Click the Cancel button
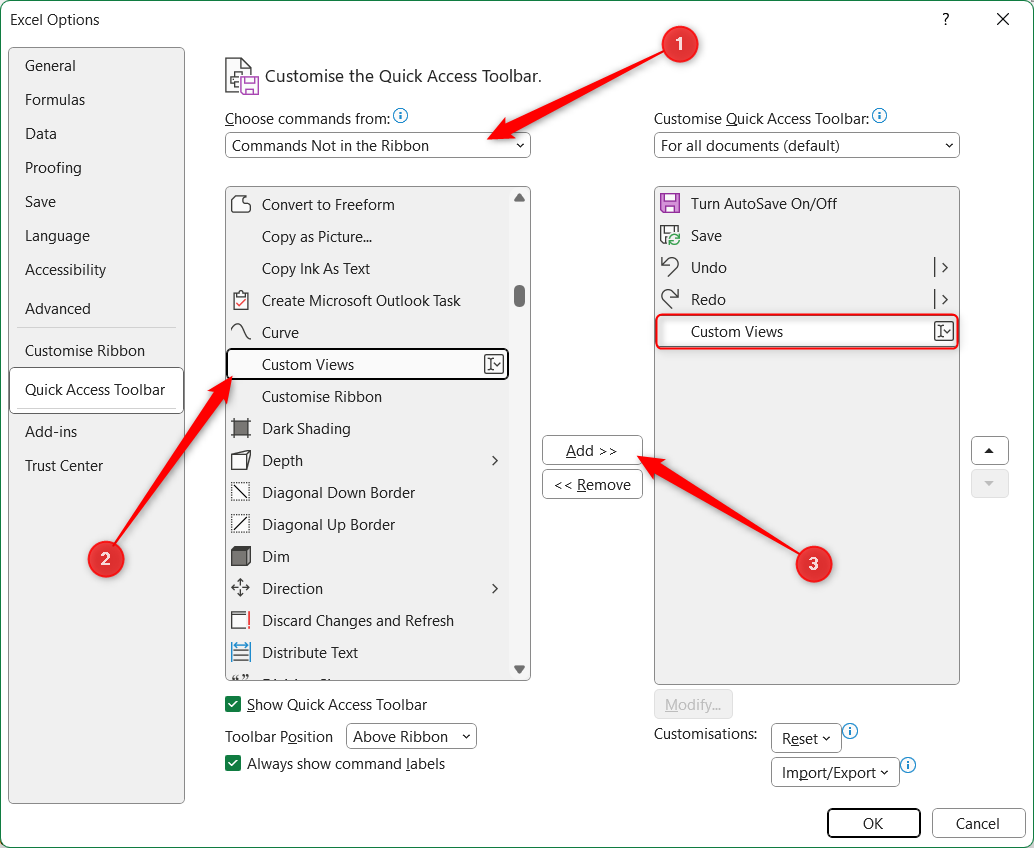 click(x=978, y=824)
